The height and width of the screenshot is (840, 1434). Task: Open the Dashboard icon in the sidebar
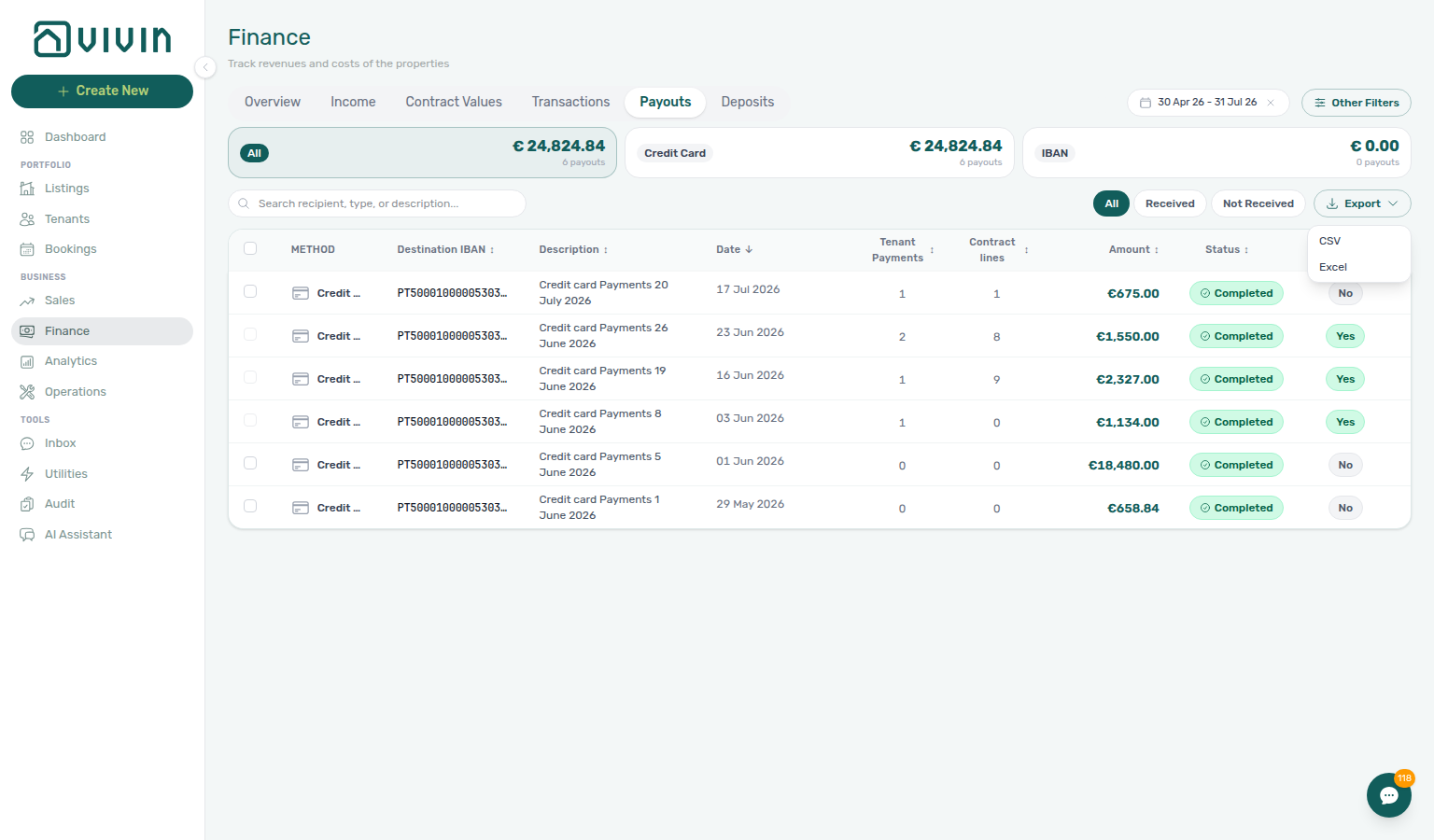click(x=27, y=137)
